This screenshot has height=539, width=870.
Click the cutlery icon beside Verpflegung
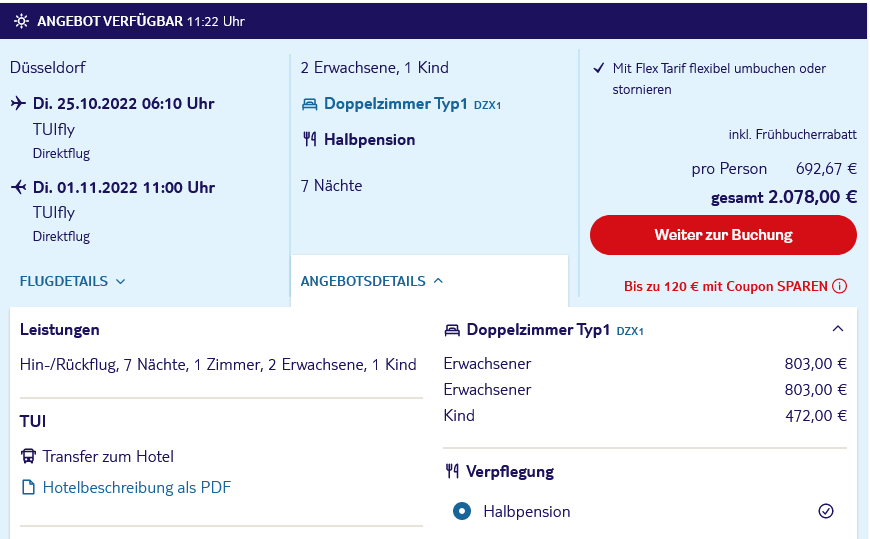tap(452, 471)
